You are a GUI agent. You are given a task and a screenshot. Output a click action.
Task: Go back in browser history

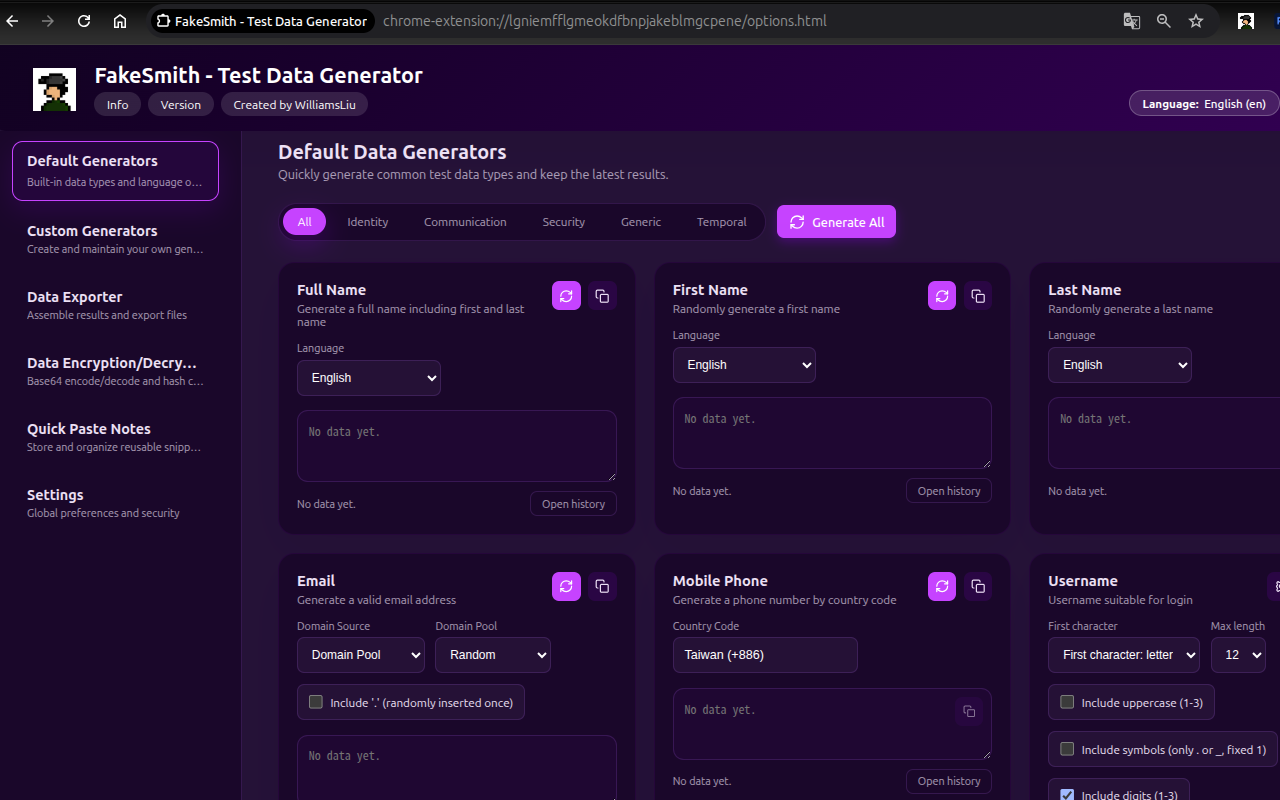12,21
